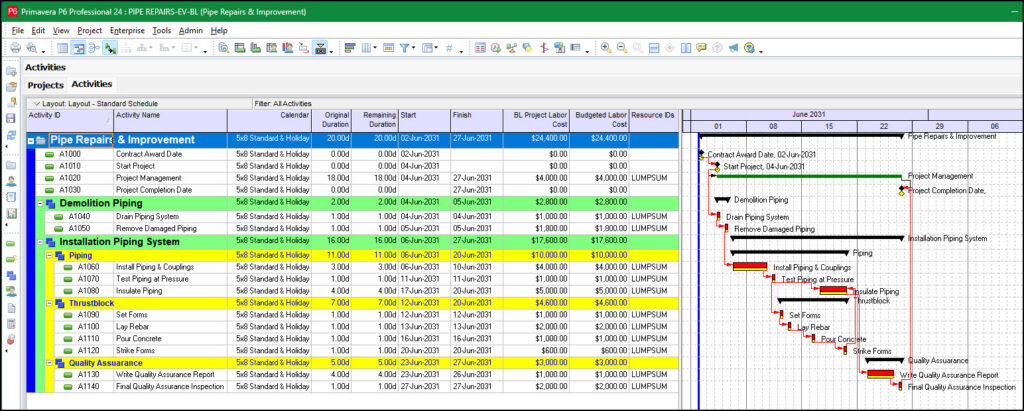This screenshot has width=1024, height=411.
Task: Switch to the Projects tab
Action: (x=45, y=85)
